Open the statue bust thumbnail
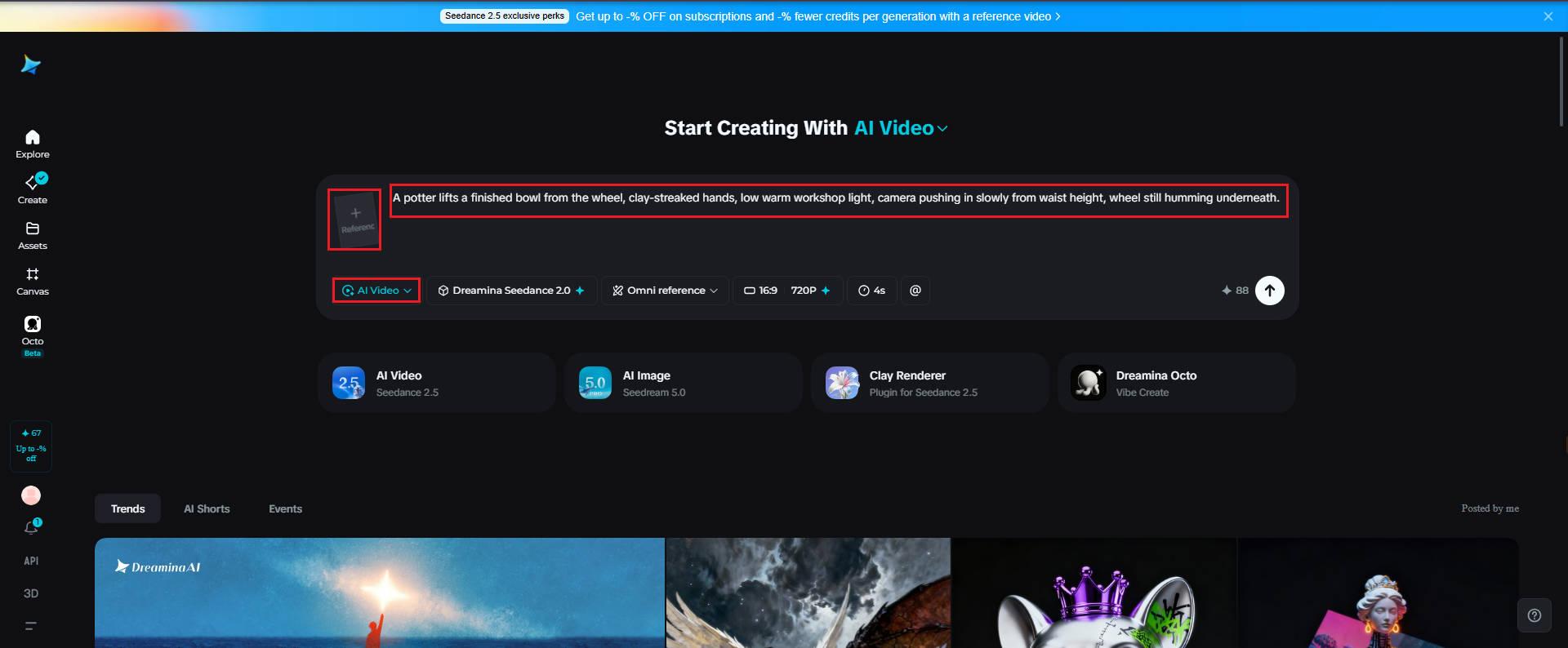Viewport: 1568px width, 648px height. [1379, 593]
